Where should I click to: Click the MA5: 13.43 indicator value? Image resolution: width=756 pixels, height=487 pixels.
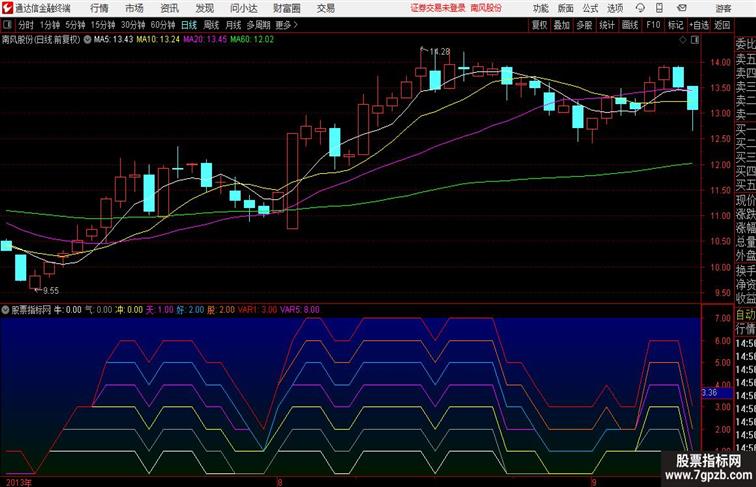[x=113, y=40]
